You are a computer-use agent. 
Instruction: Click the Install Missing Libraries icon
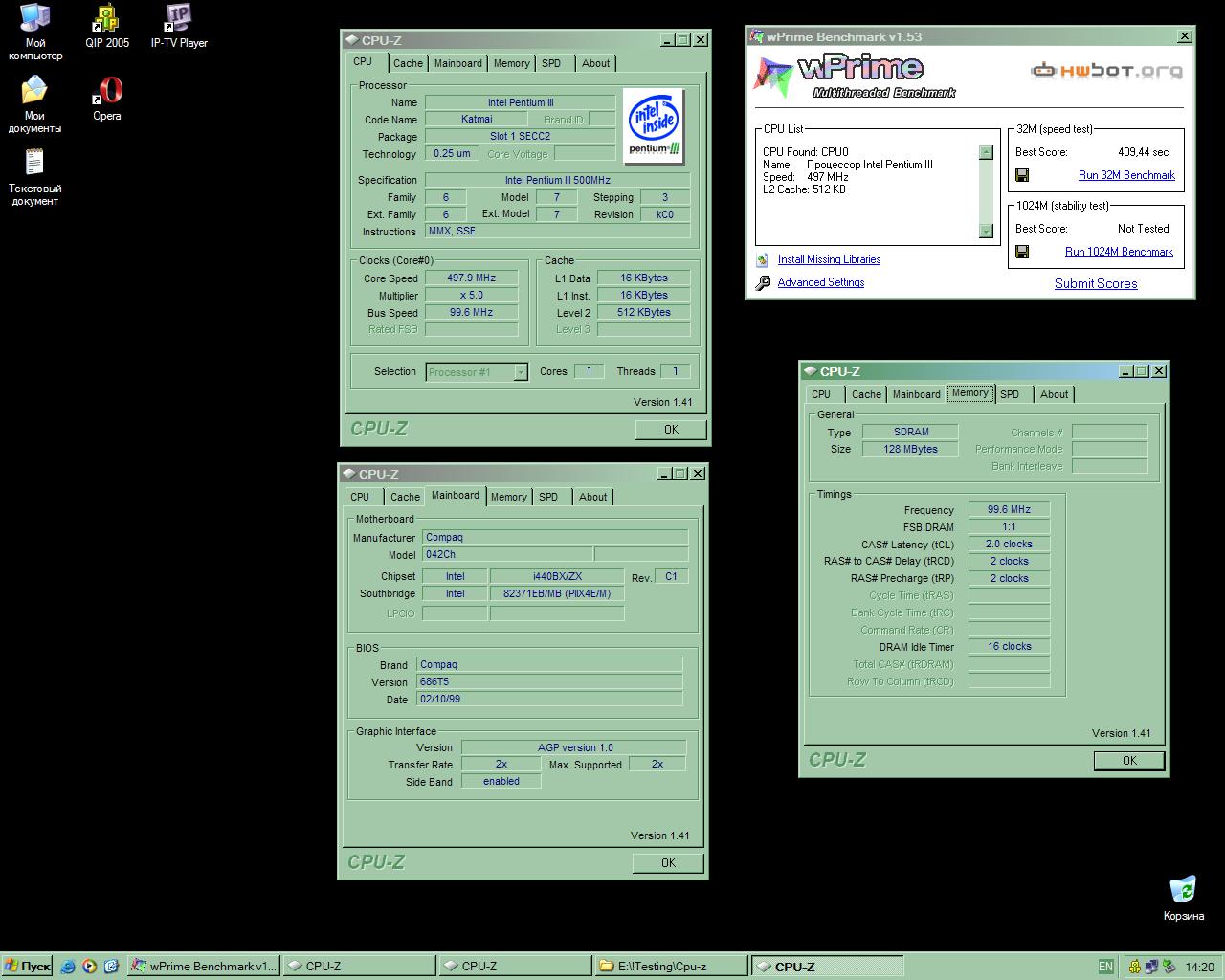(x=763, y=259)
